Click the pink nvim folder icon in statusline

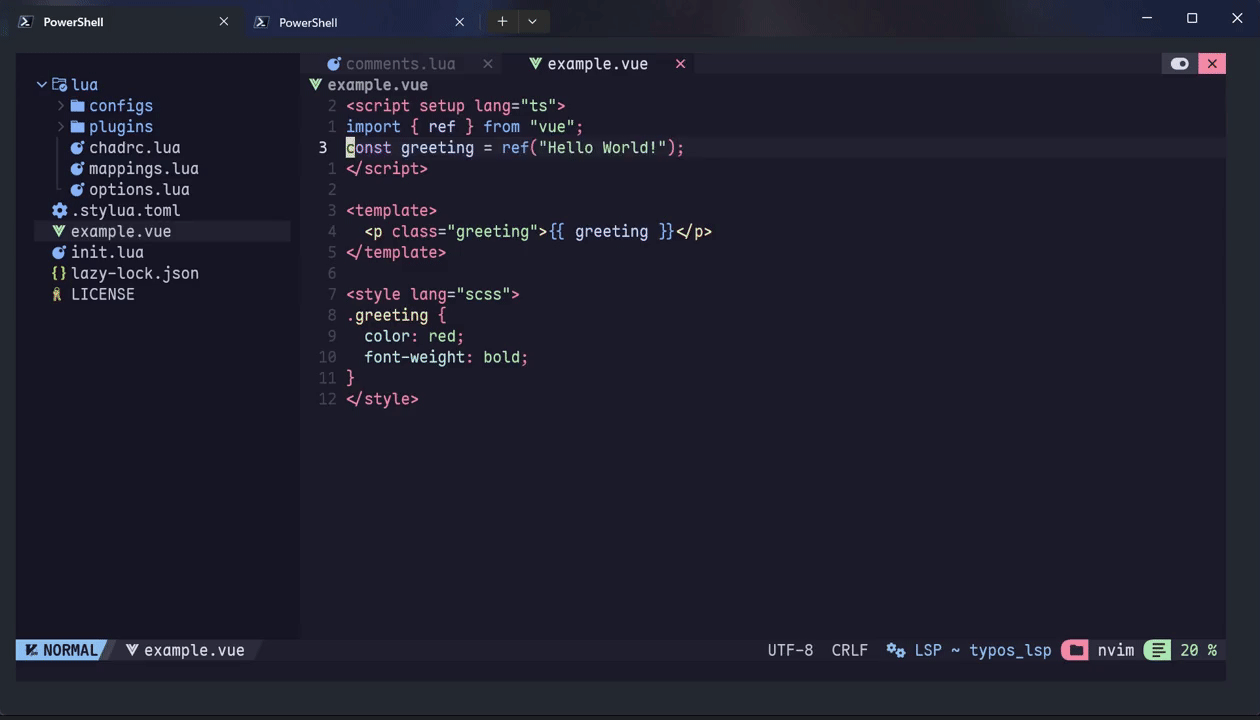click(1075, 650)
